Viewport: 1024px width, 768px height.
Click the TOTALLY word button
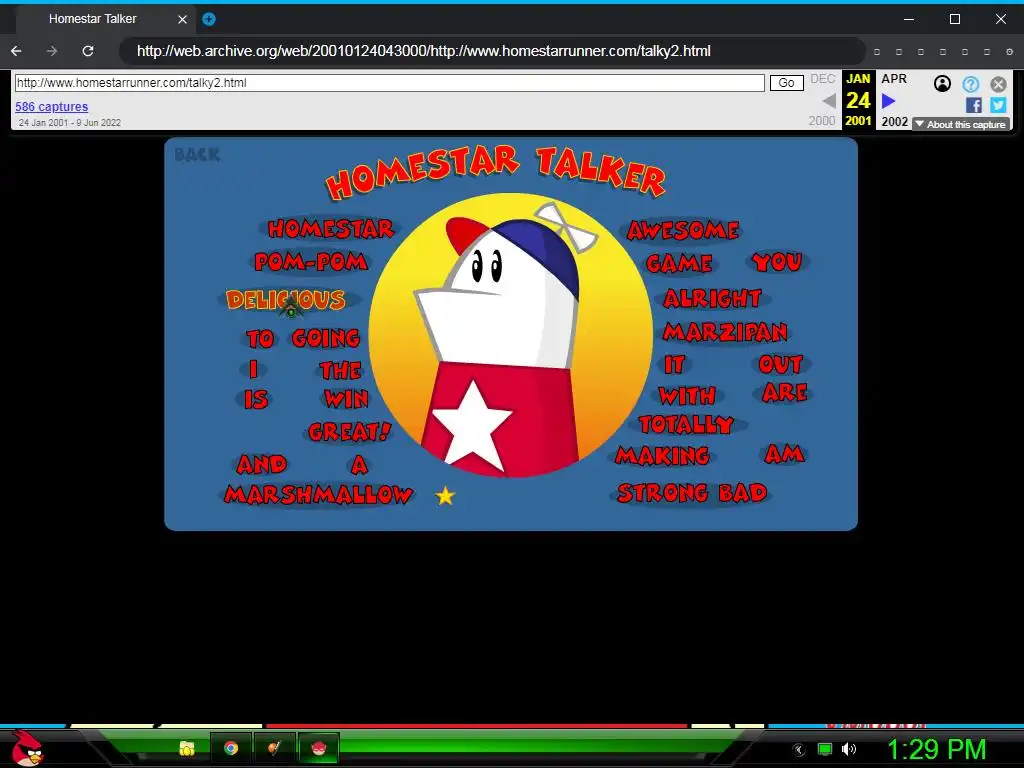pos(686,425)
